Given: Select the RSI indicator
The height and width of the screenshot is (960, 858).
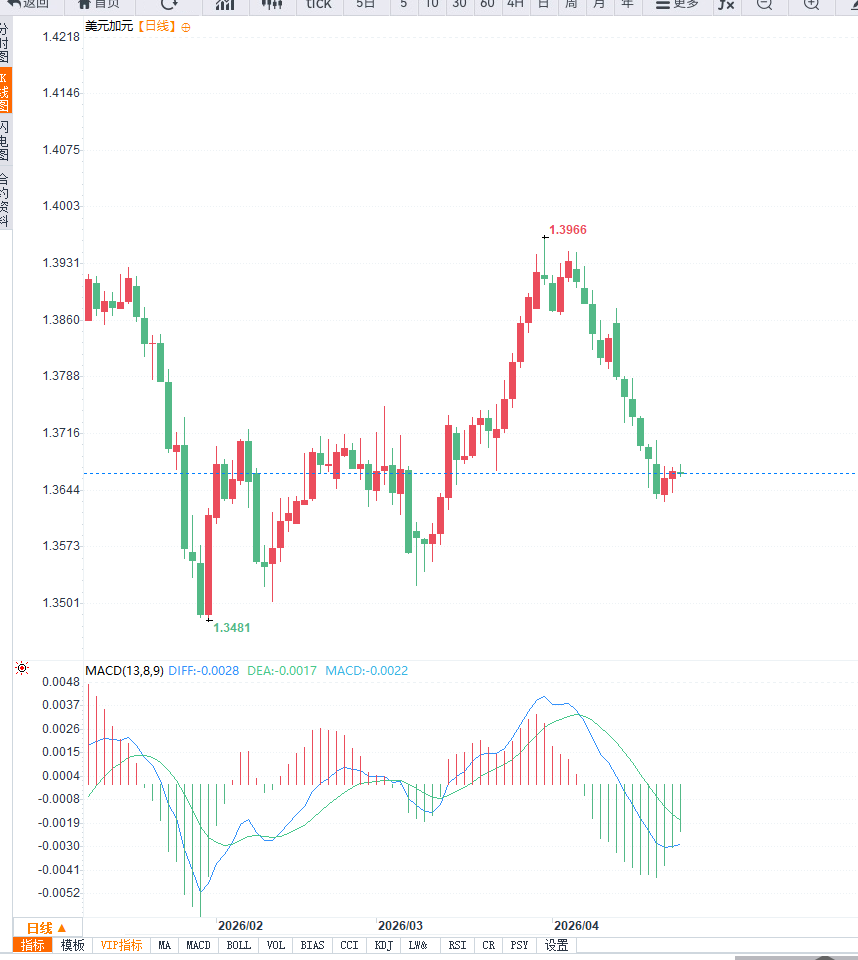Looking at the screenshot, I should pyautogui.click(x=457, y=945).
